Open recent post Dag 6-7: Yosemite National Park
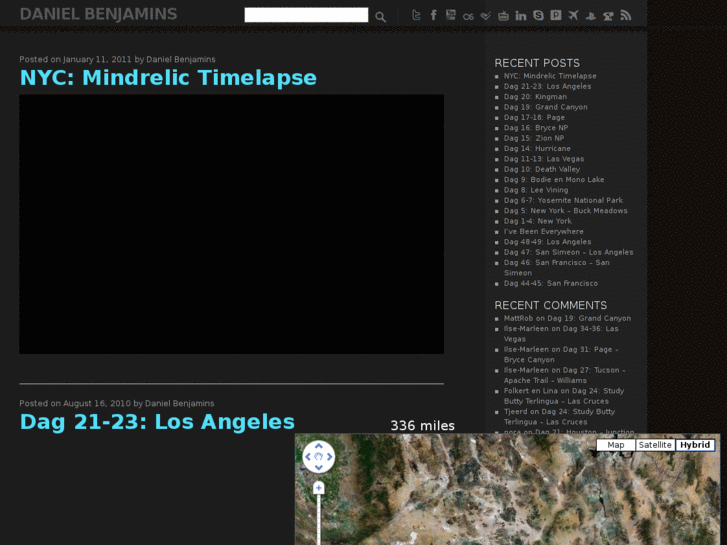Image resolution: width=727 pixels, height=545 pixels. (x=563, y=200)
